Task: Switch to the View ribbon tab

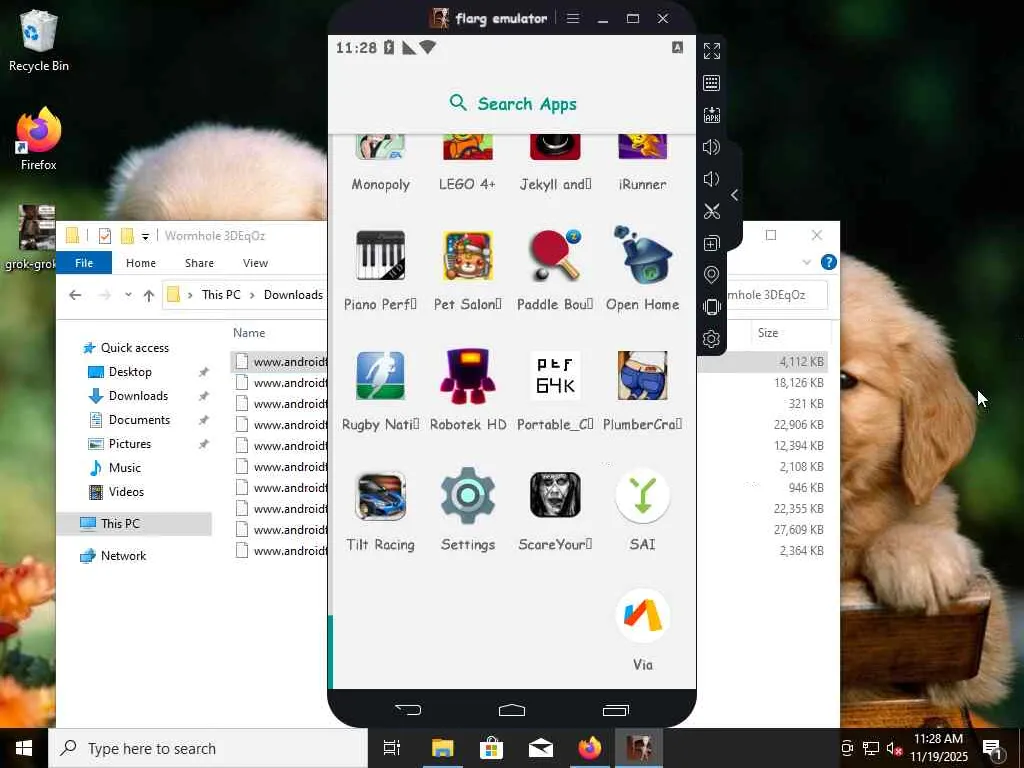Action: click(255, 263)
